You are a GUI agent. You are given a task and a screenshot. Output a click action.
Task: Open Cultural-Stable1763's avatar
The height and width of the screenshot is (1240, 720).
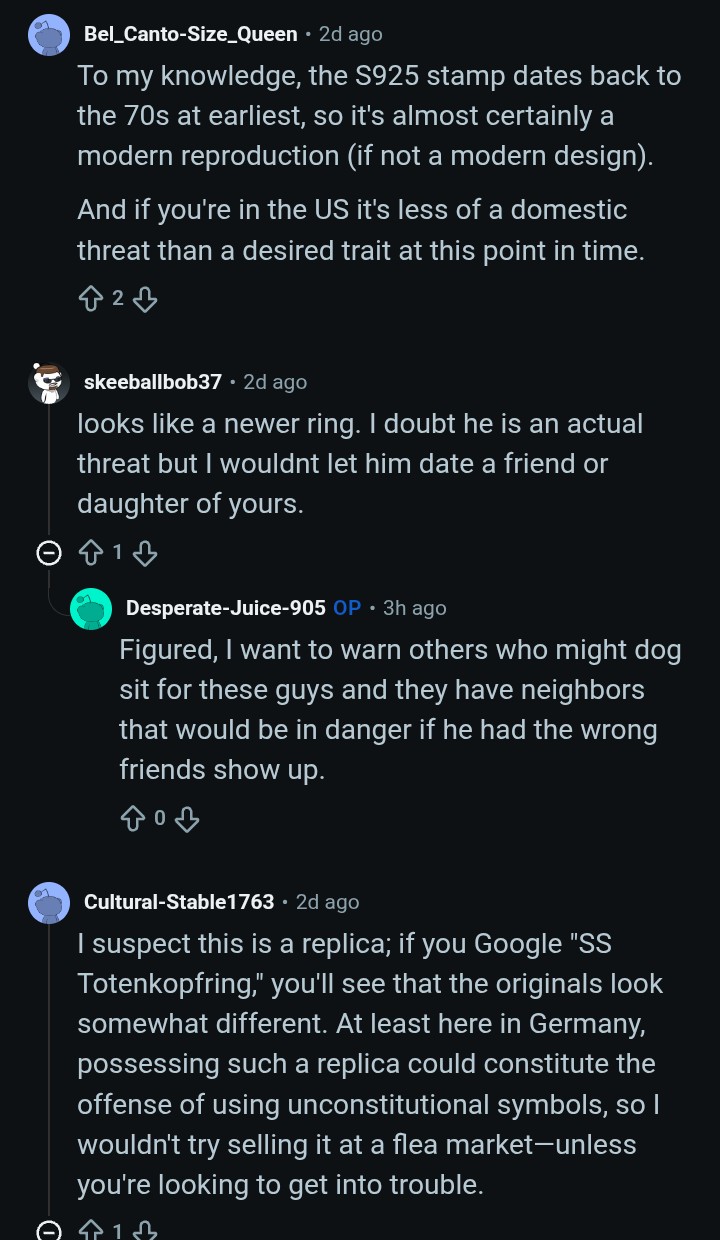(x=49, y=902)
